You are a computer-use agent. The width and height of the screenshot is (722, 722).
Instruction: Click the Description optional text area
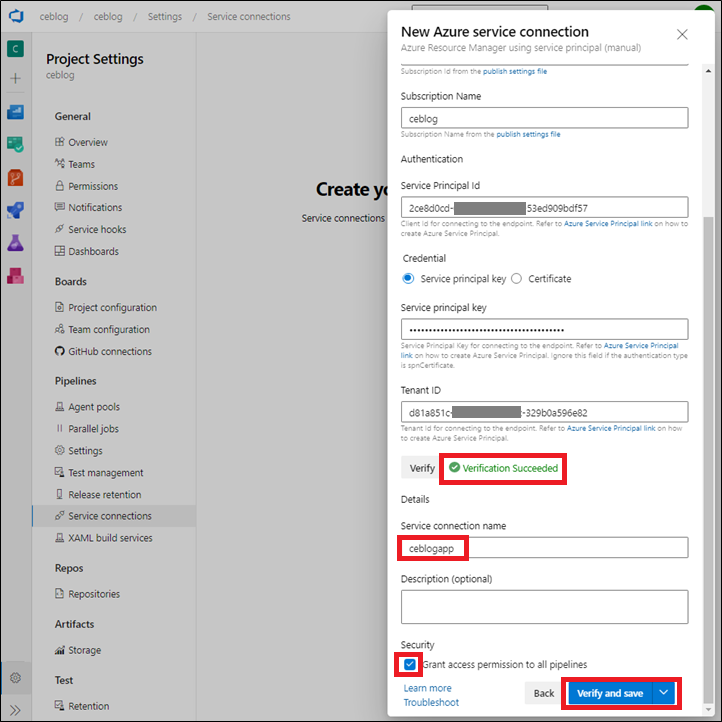[544, 607]
